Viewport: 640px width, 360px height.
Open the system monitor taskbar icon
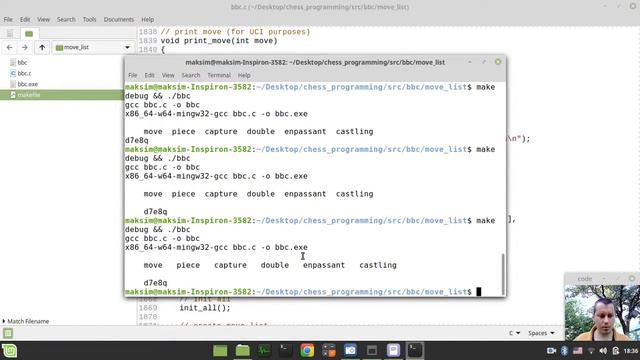tap(264, 351)
